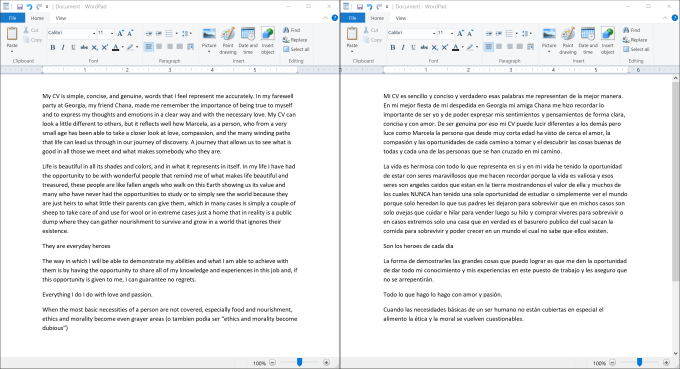Click Insert object in left WordPad window
The image size is (680, 369).
[x=268, y=41]
